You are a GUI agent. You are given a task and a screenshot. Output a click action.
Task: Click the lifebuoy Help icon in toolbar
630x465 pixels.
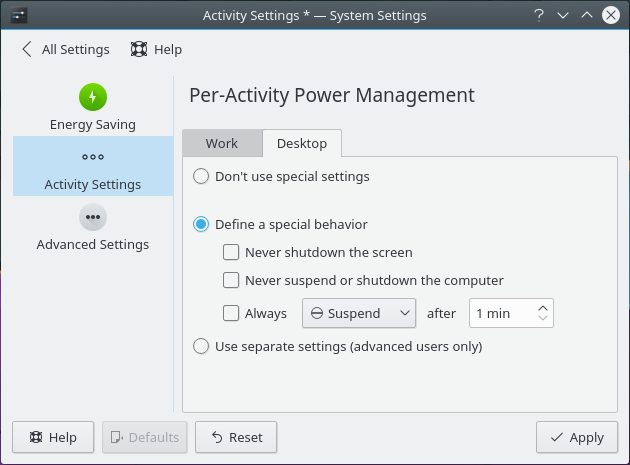click(139, 49)
